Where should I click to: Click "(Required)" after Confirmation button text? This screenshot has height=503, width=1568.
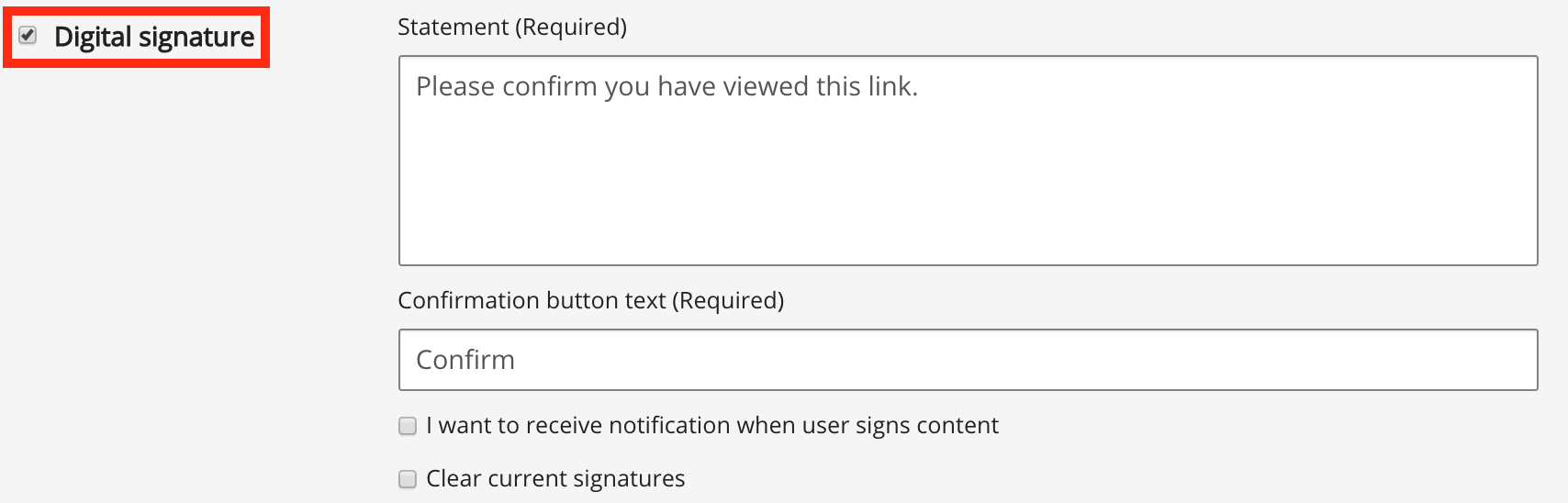click(x=728, y=300)
